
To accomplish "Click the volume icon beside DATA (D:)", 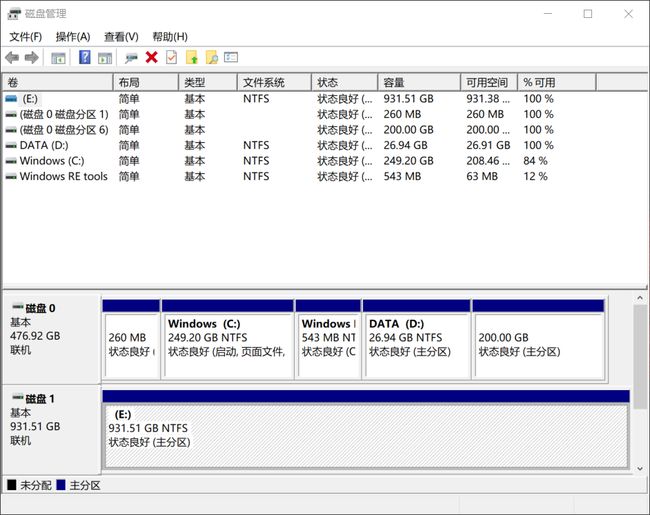I will click(x=11, y=146).
